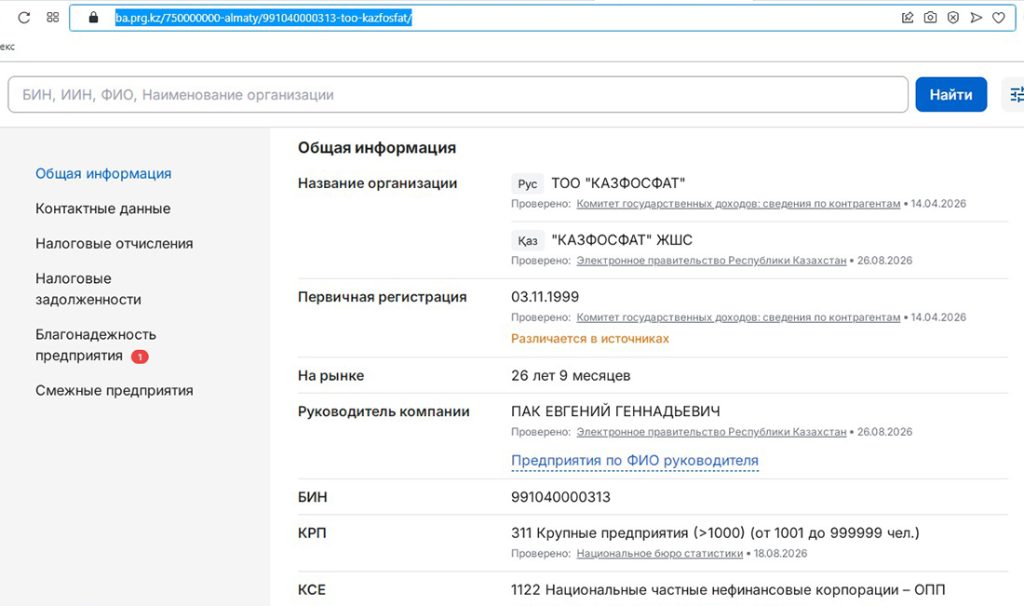This screenshot has height=606, width=1024.
Task: Click the 1122 Национальные частные нефинансовые корпорации value
Action: pyautogui.click(x=728, y=590)
